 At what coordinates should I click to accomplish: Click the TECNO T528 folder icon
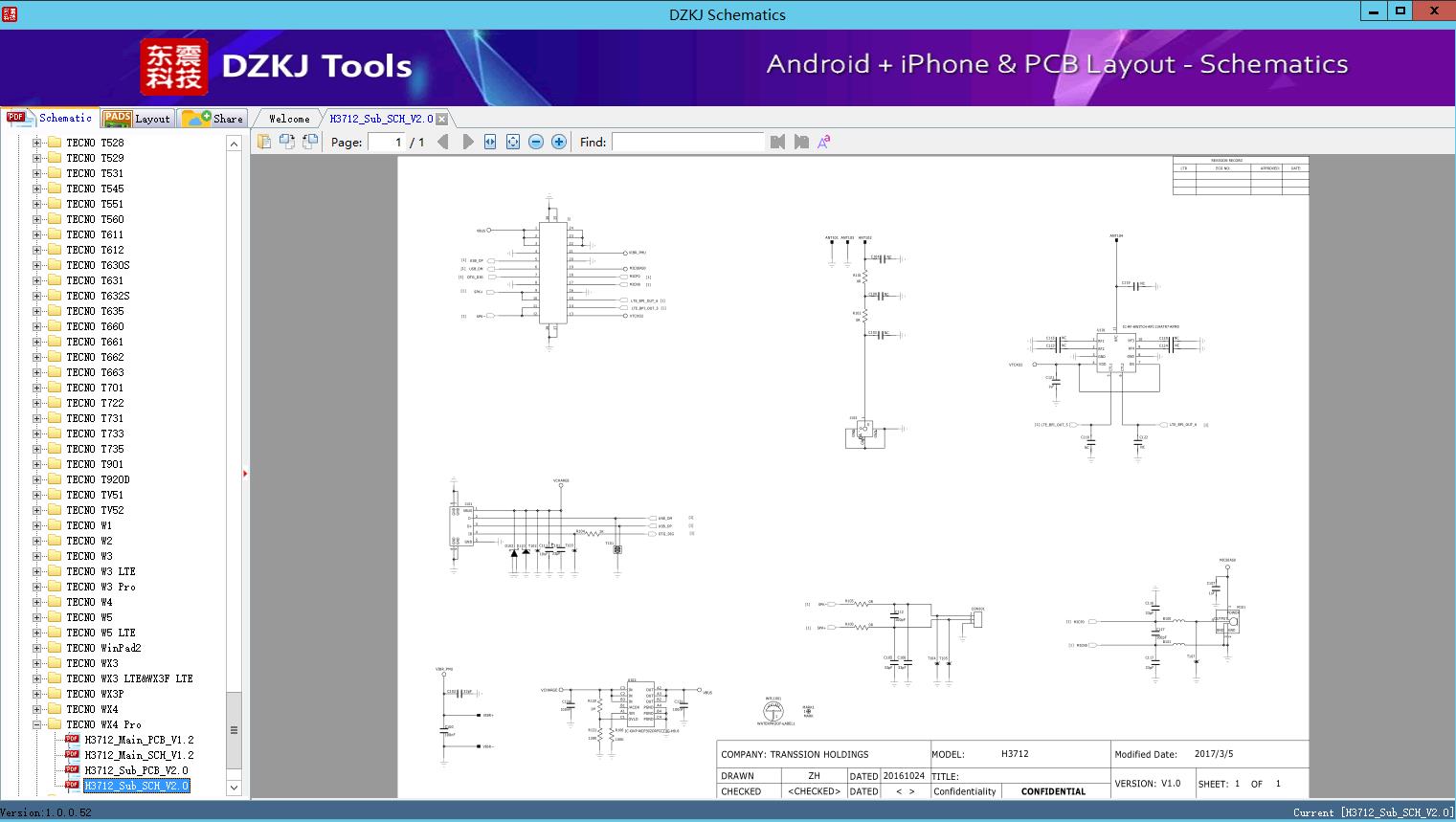click(x=55, y=143)
